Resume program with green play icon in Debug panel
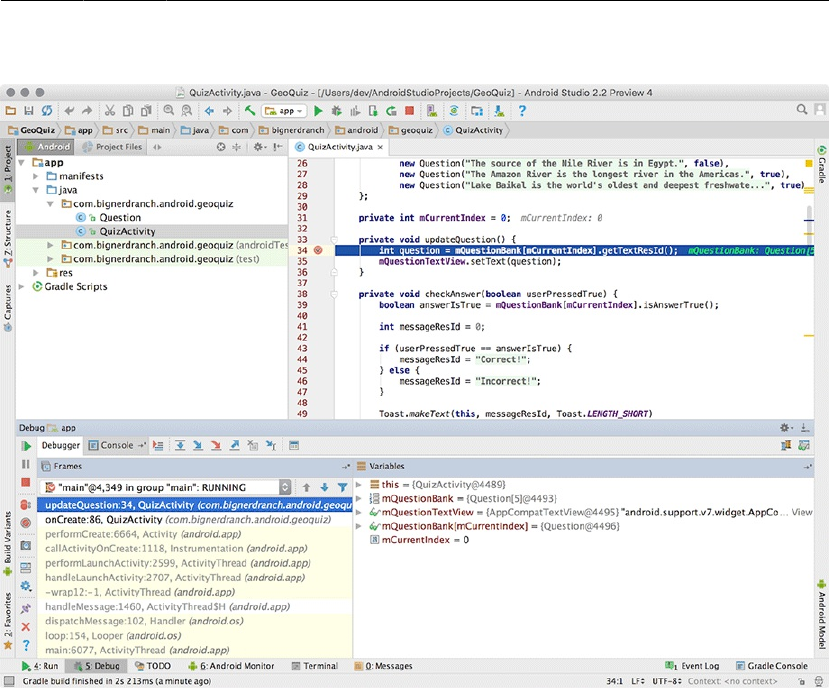Image resolution: width=829 pixels, height=688 pixels. (26, 446)
